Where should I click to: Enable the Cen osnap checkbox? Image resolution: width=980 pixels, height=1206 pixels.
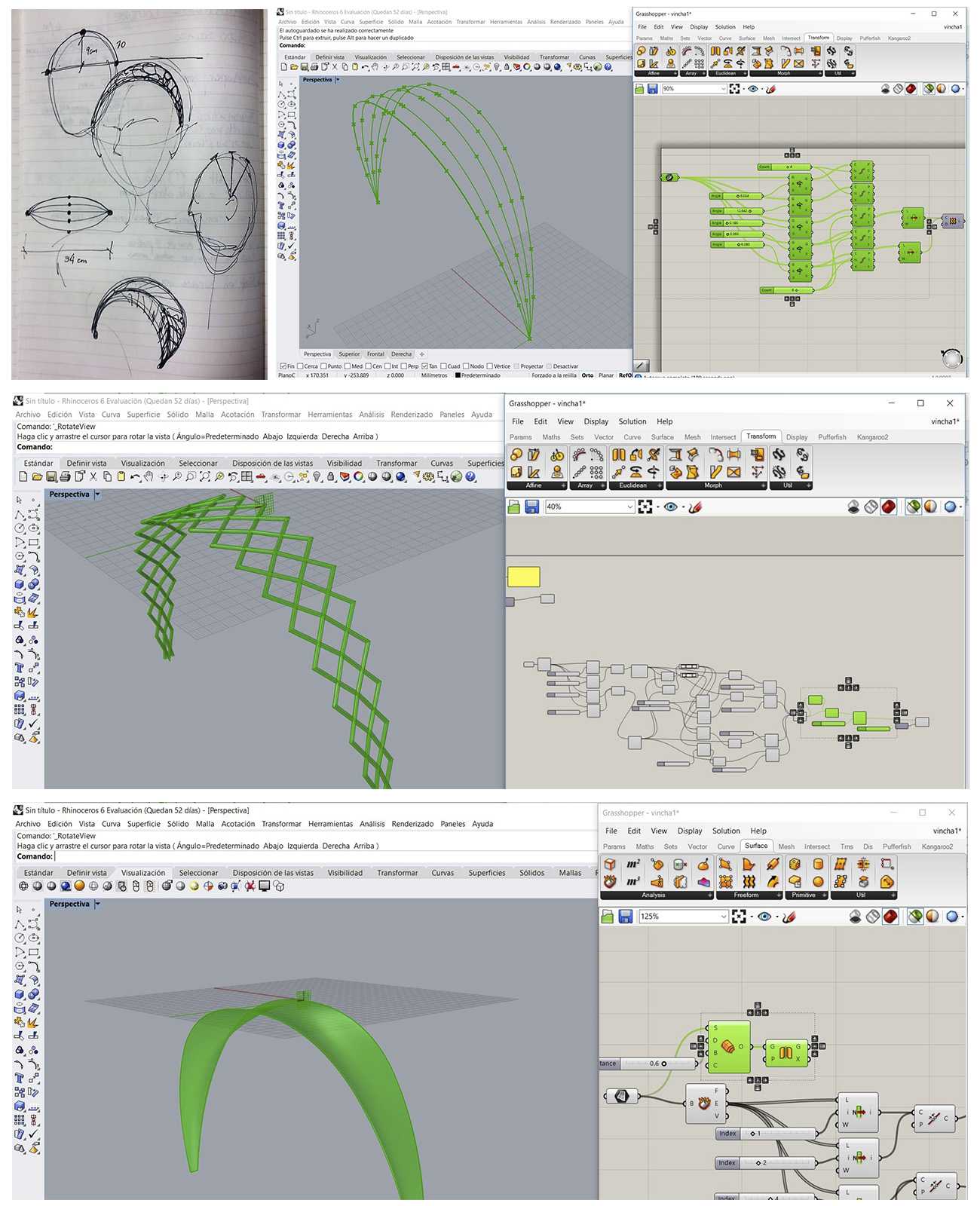368,366
